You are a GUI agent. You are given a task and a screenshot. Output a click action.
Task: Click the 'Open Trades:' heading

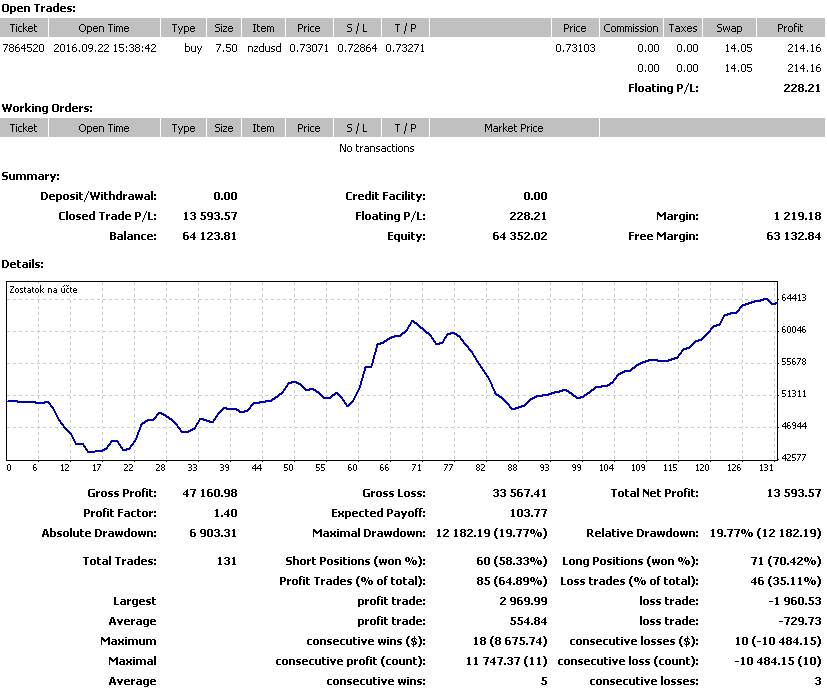(x=39, y=8)
